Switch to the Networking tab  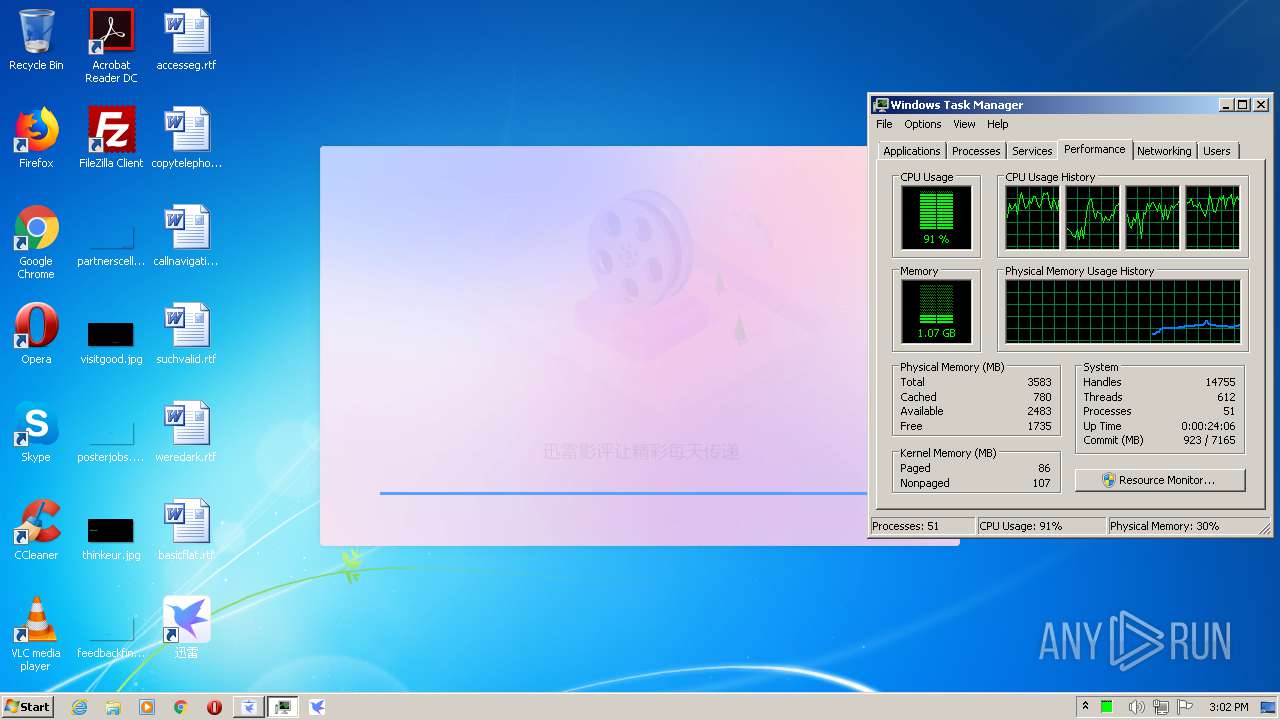click(1164, 151)
